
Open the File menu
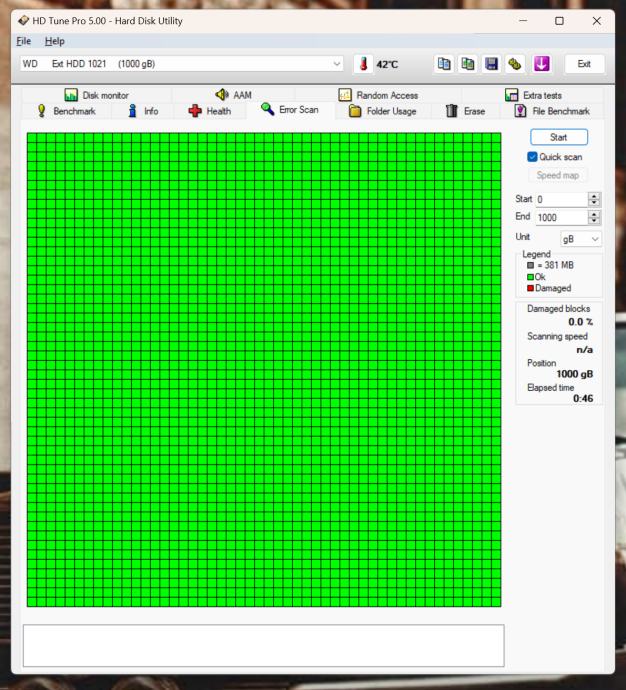23,41
